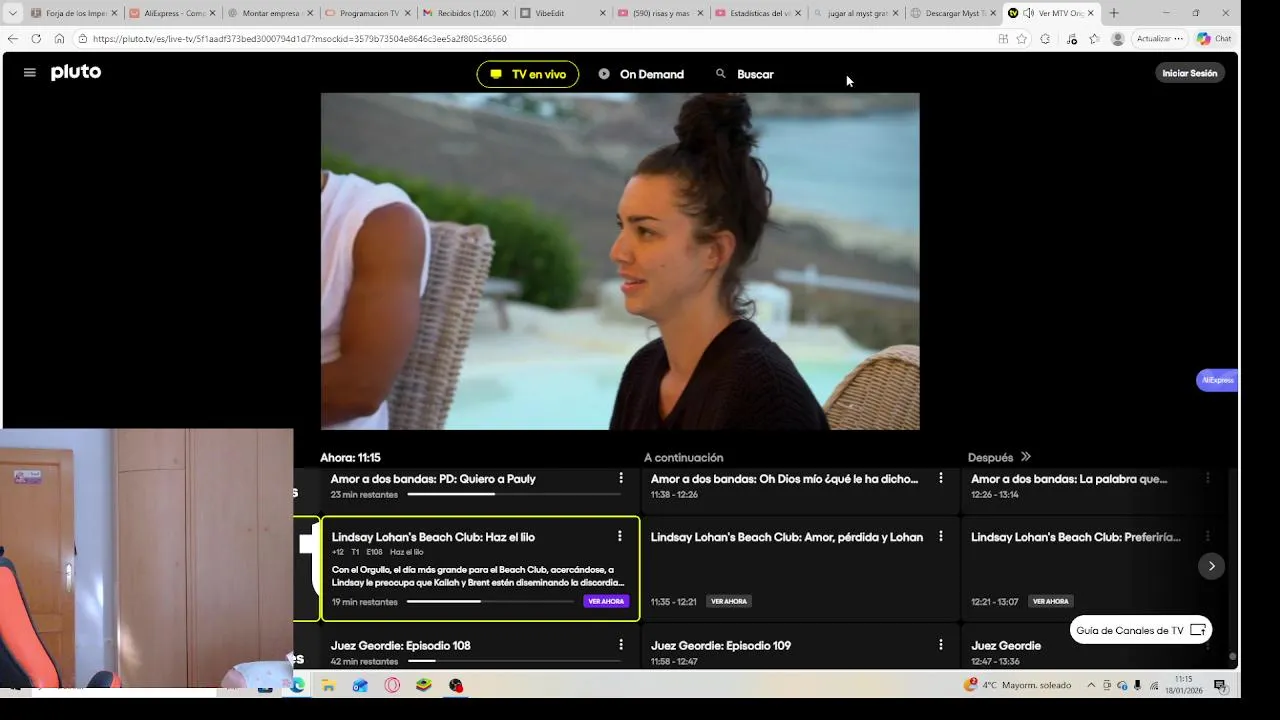Open options for Amor a dos bandas: PD: Quiero a Pauly
The width and height of the screenshot is (1280, 720).
click(x=621, y=479)
